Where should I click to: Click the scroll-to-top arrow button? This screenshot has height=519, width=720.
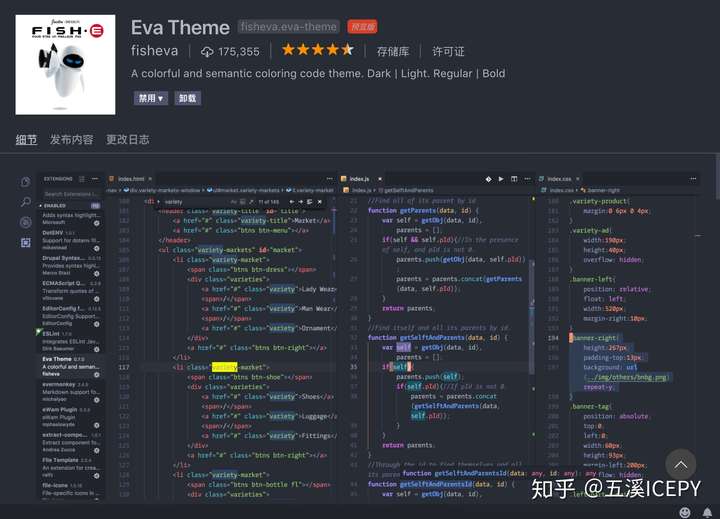pos(681,464)
